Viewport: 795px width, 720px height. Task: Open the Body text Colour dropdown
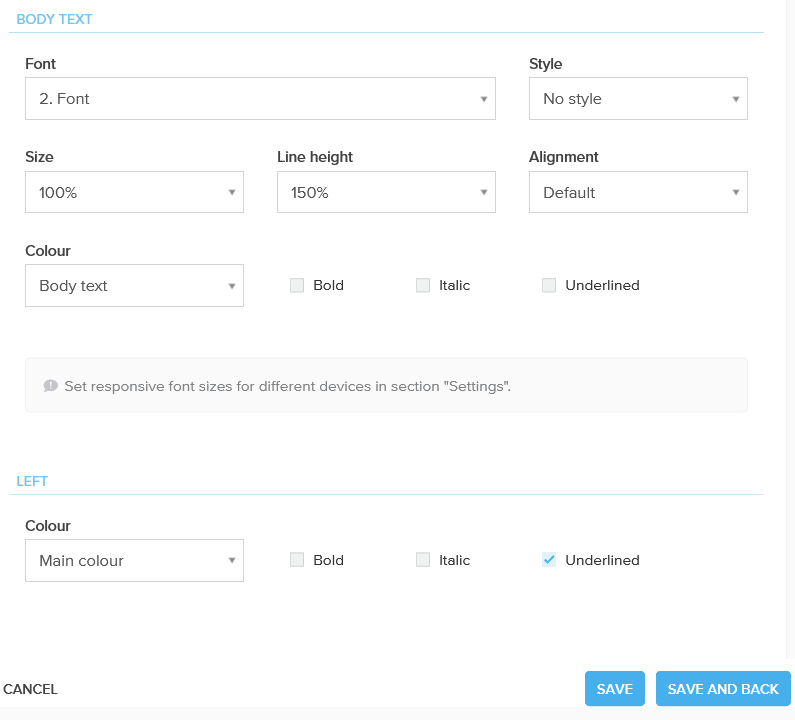click(x=134, y=285)
